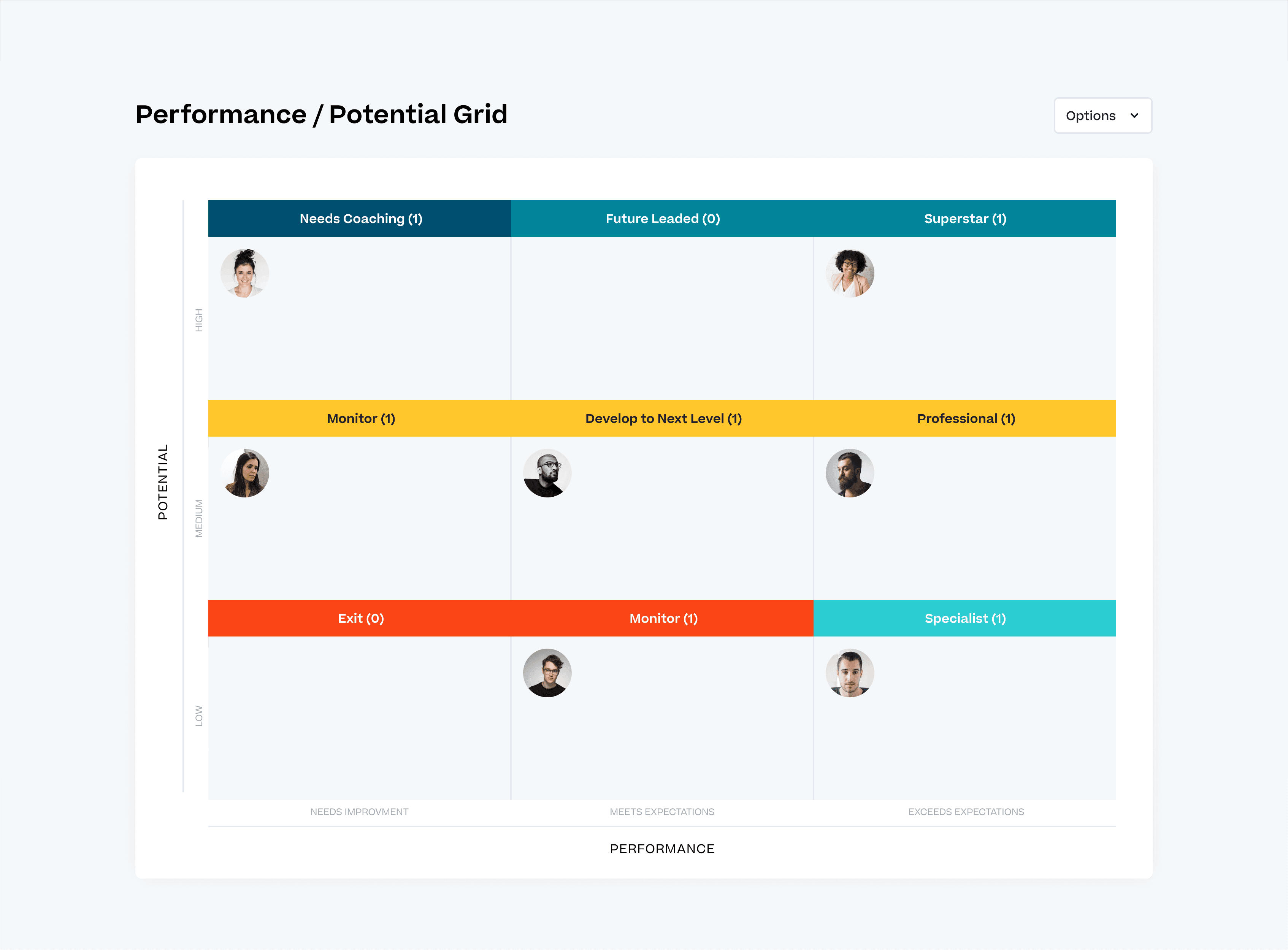Click the Performance / Potential Grid title
The image size is (1288, 950).
(x=321, y=114)
